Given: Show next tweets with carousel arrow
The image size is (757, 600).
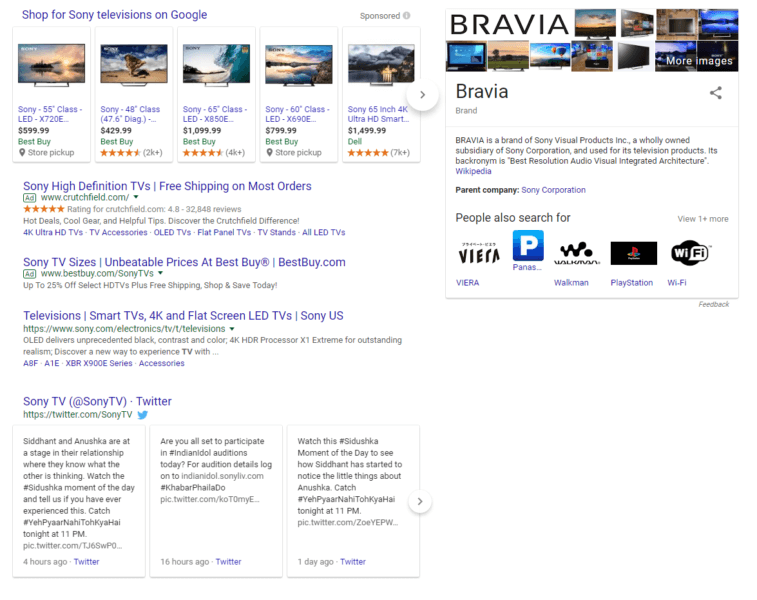Looking at the screenshot, I should [420, 502].
